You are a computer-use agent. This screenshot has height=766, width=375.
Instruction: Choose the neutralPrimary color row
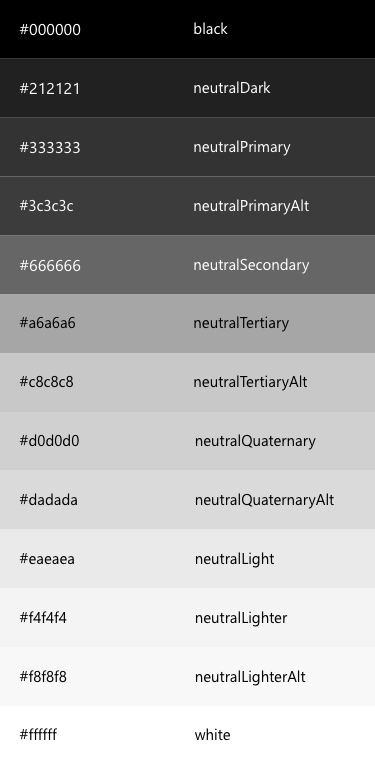(x=188, y=147)
